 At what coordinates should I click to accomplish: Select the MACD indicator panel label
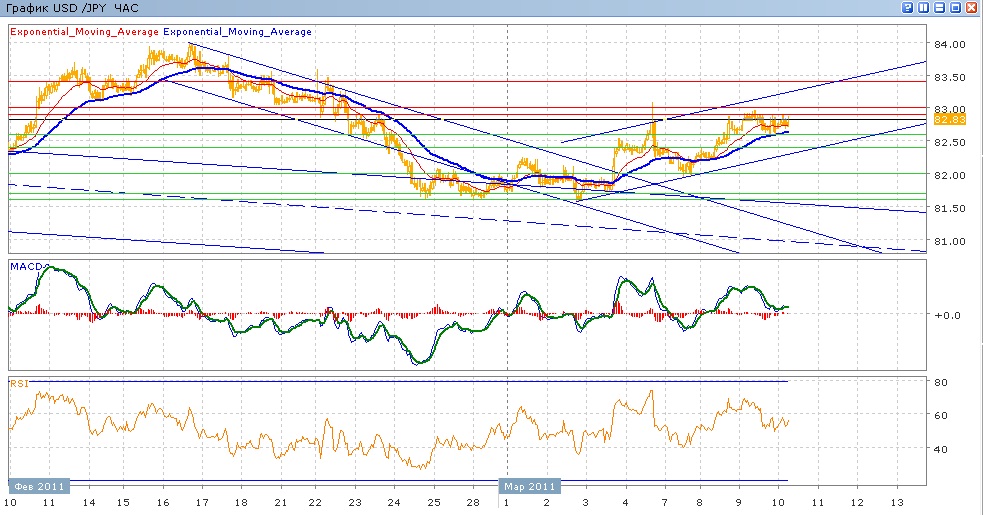(25, 266)
